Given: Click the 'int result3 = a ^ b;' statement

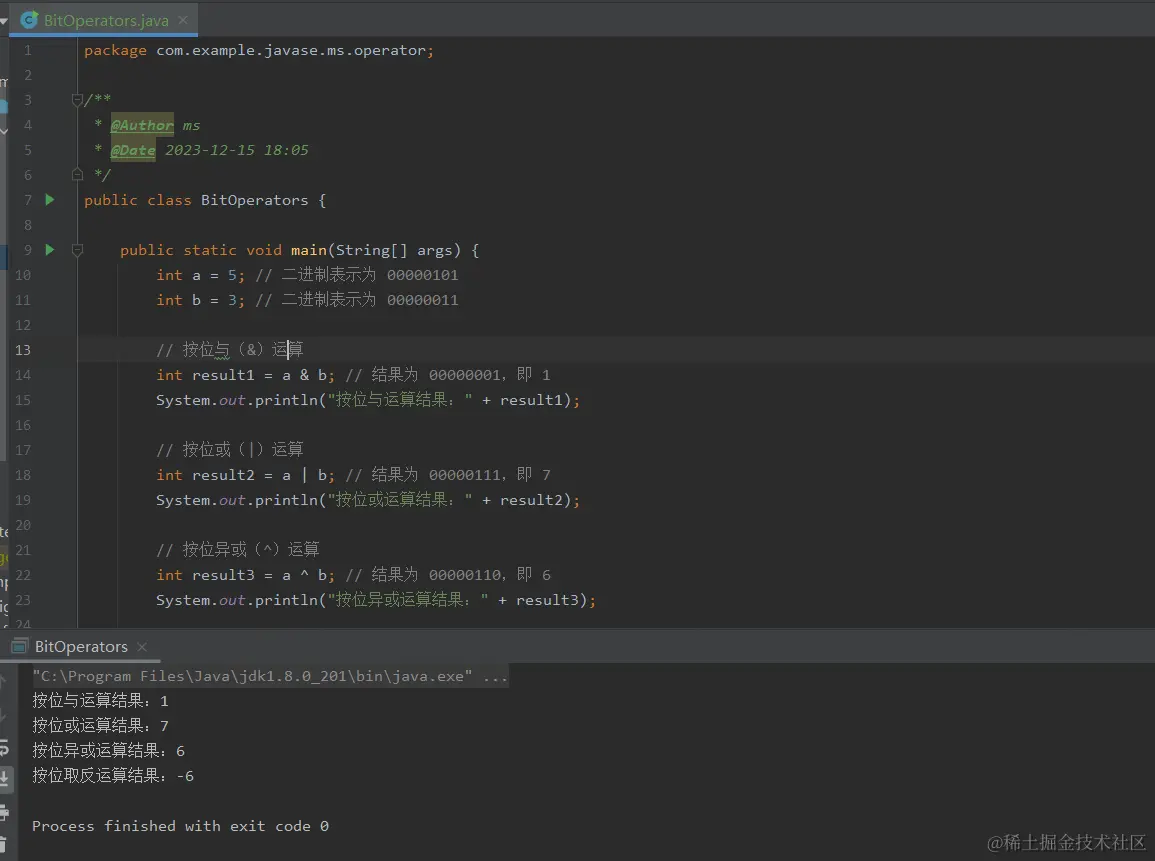Looking at the screenshot, I should pyautogui.click(x=245, y=575).
